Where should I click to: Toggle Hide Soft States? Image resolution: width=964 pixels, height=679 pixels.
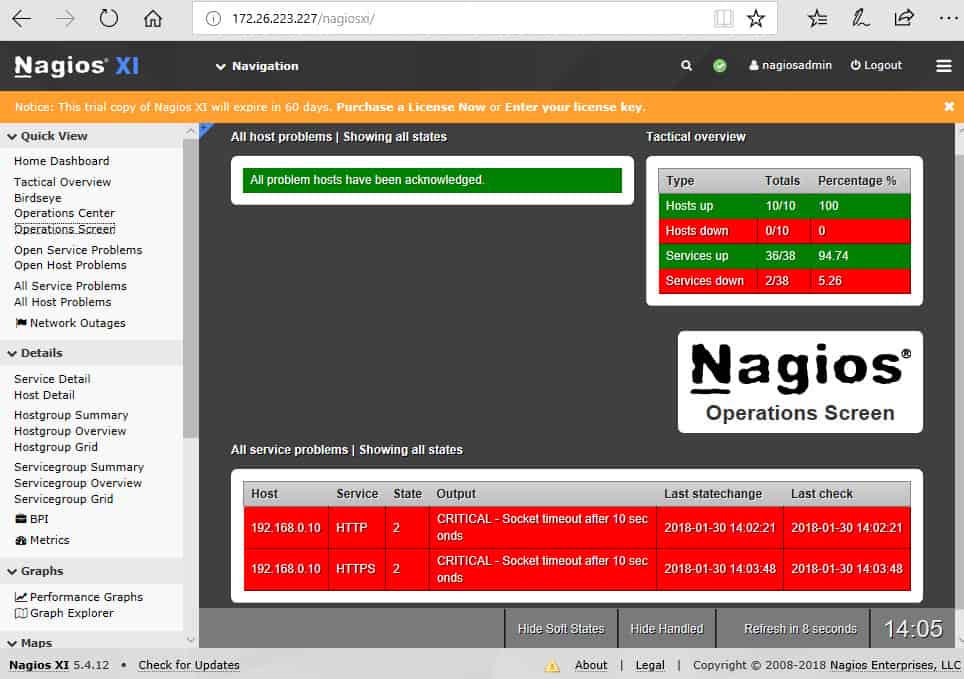[561, 629]
